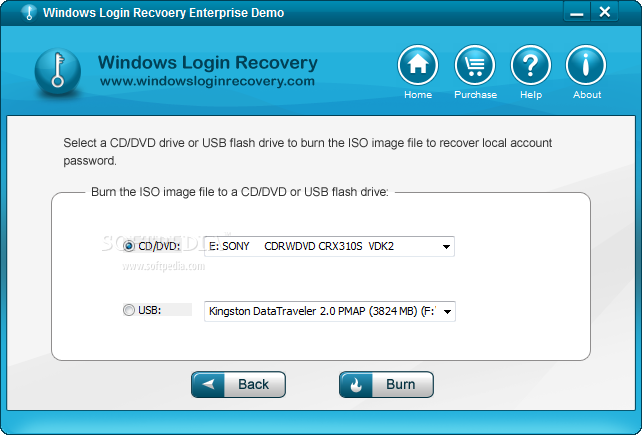Click the Home label
Image resolution: width=642 pixels, height=435 pixels.
click(x=418, y=95)
